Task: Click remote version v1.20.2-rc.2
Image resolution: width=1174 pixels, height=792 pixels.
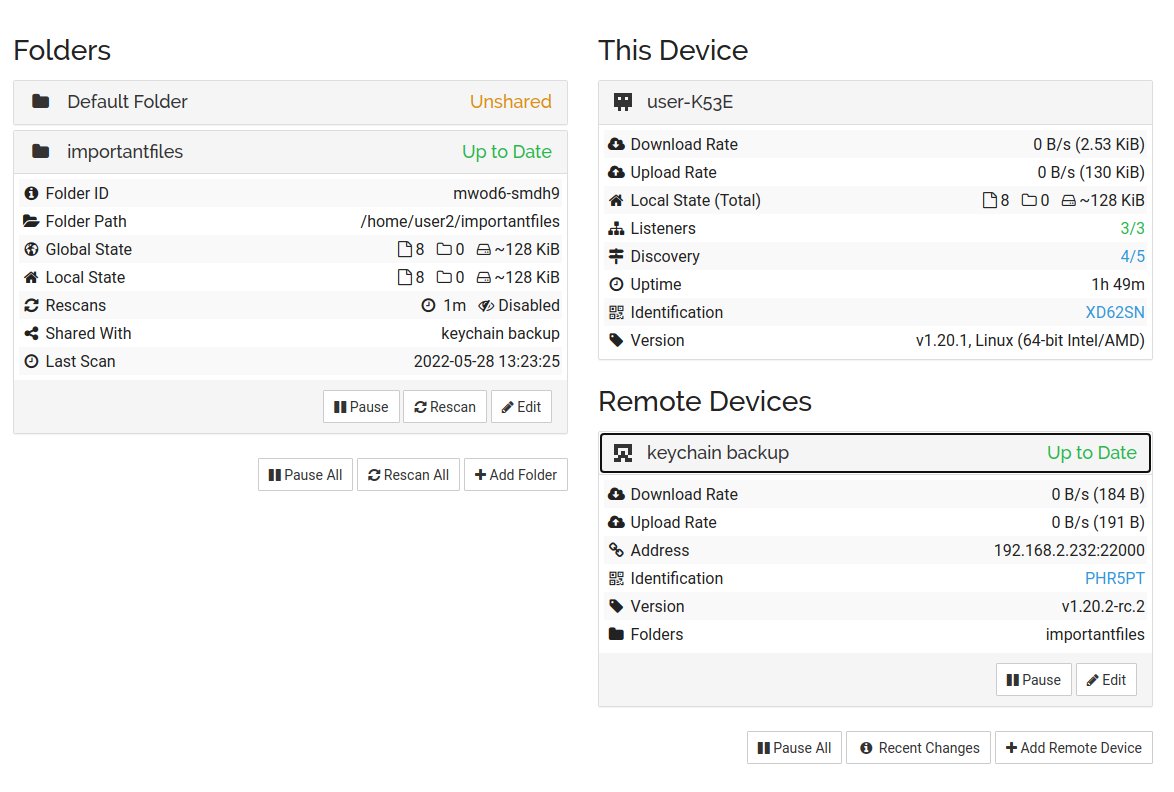Action: [x=1103, y=606]
